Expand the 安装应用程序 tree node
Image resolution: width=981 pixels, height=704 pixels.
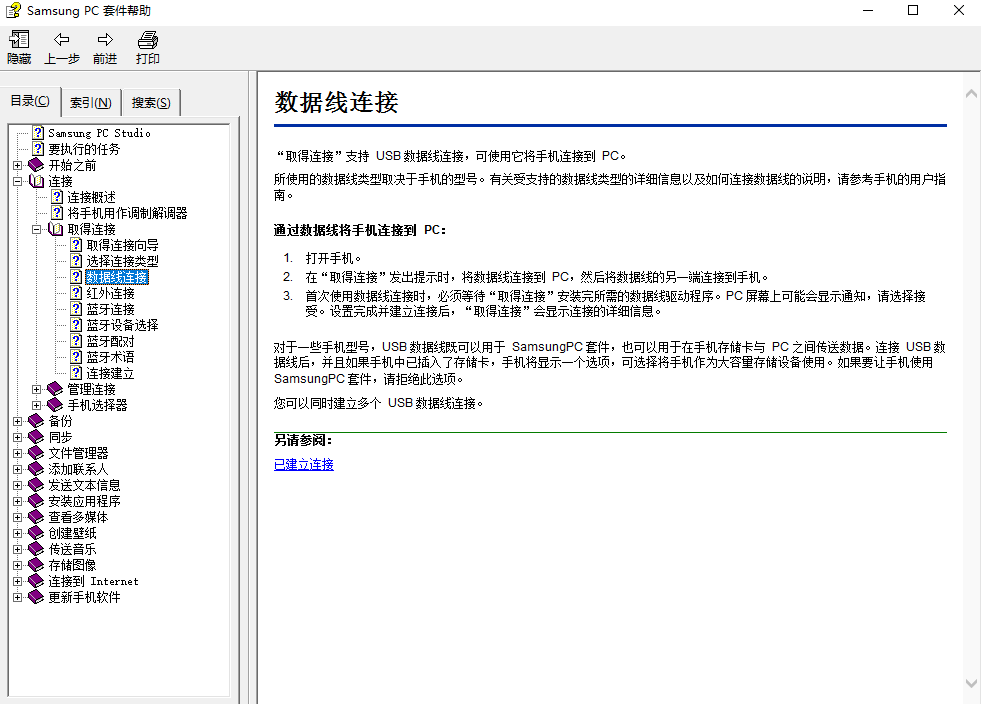pyautogui.click(x=18, y=501)
